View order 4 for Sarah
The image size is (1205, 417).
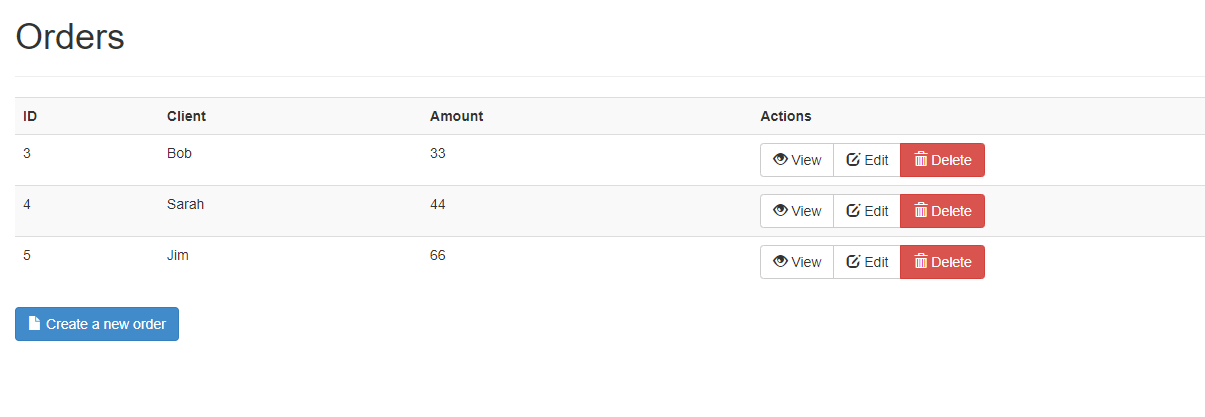click(797, 211)
